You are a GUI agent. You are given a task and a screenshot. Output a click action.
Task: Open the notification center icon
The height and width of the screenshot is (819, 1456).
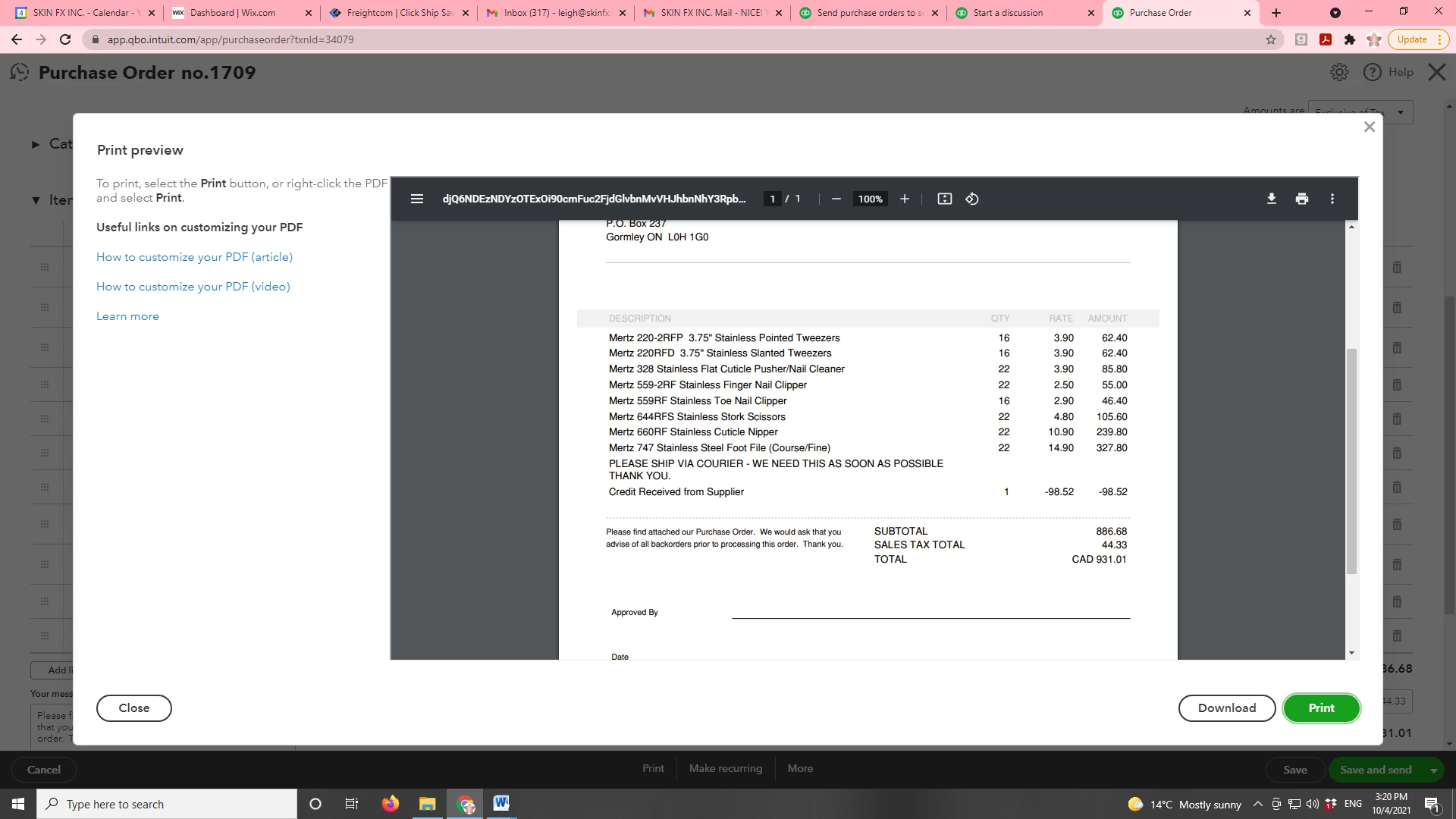1432,804
